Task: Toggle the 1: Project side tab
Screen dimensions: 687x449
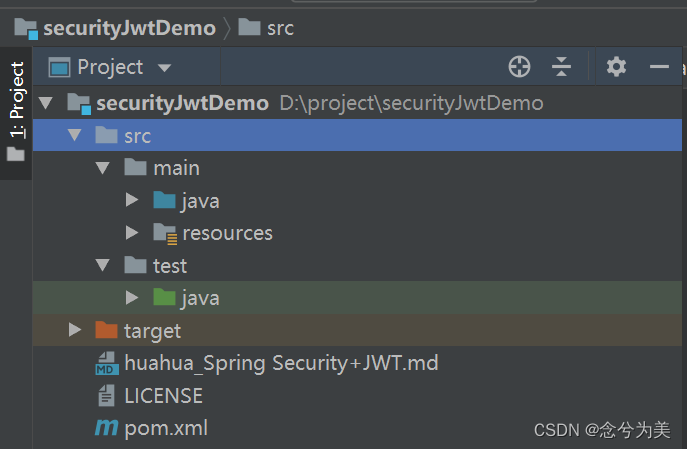Action: tap(16, 112)
